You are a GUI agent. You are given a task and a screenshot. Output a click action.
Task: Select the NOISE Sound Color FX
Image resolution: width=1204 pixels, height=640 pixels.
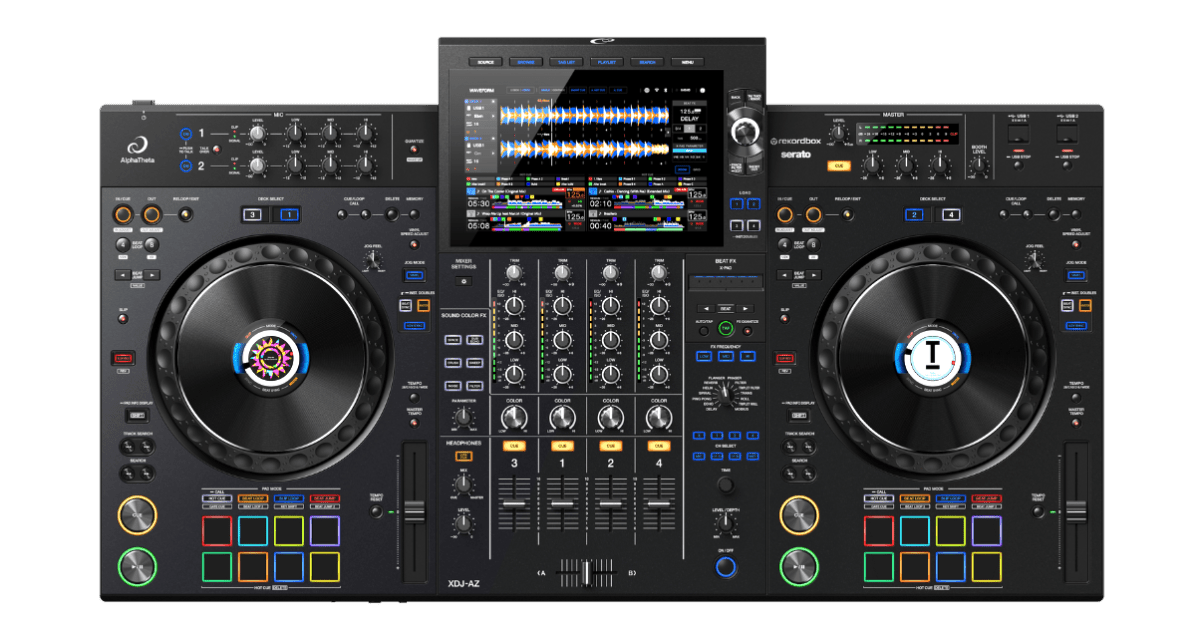tap(453, 386)
